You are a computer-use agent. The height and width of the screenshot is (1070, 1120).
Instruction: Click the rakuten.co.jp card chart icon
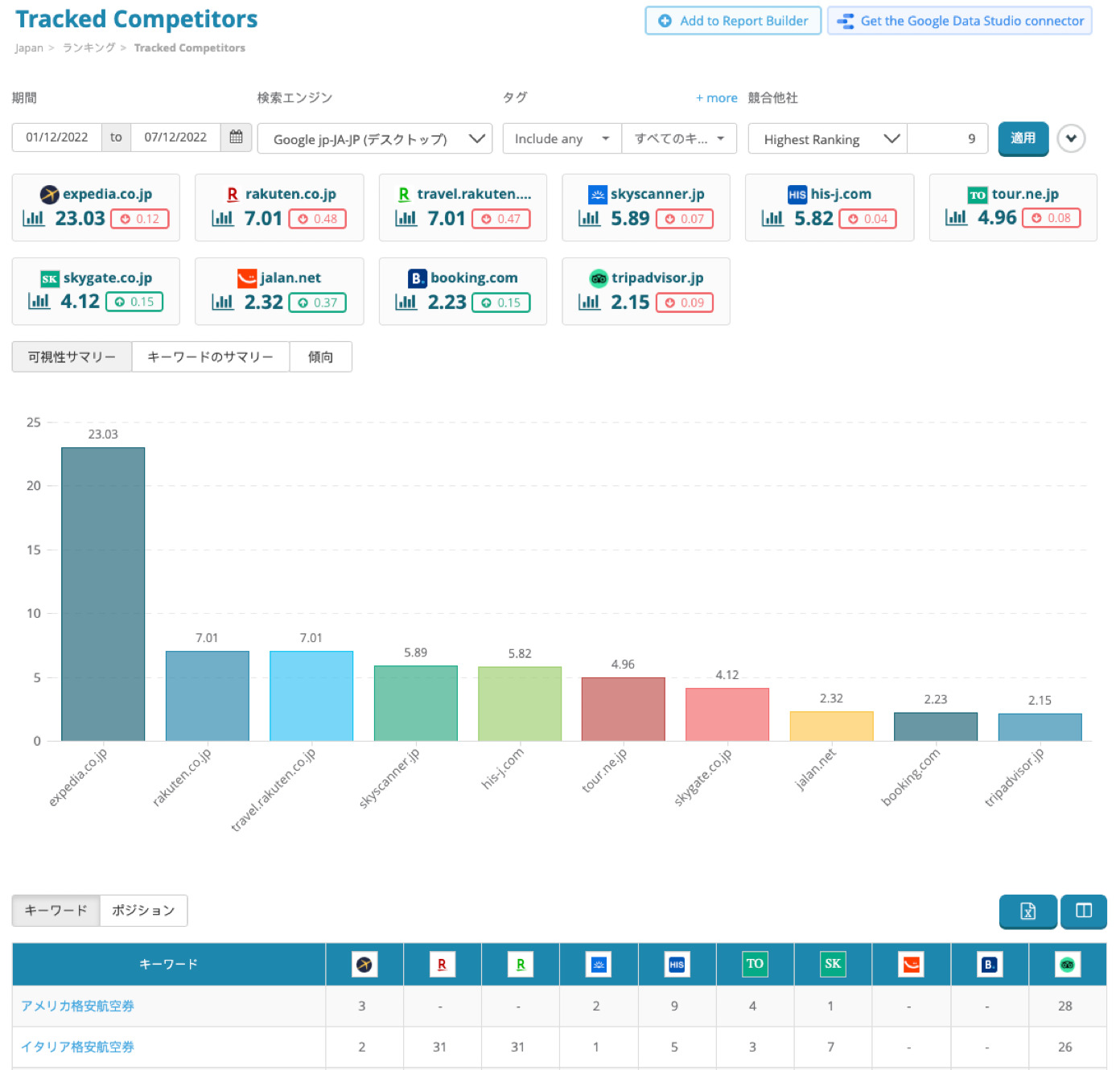(223, 218)
